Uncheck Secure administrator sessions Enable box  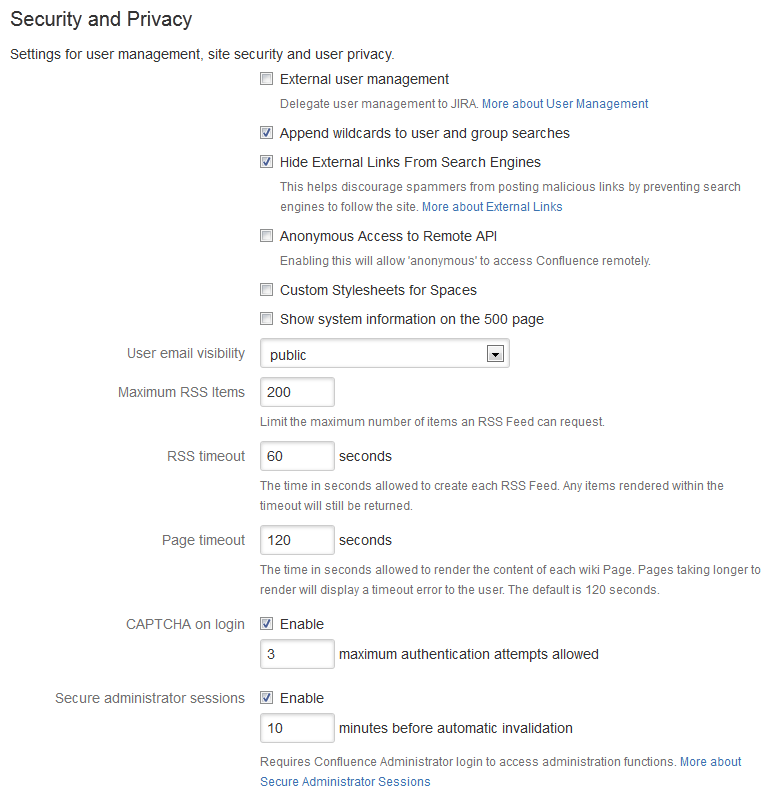coord(266,698)
